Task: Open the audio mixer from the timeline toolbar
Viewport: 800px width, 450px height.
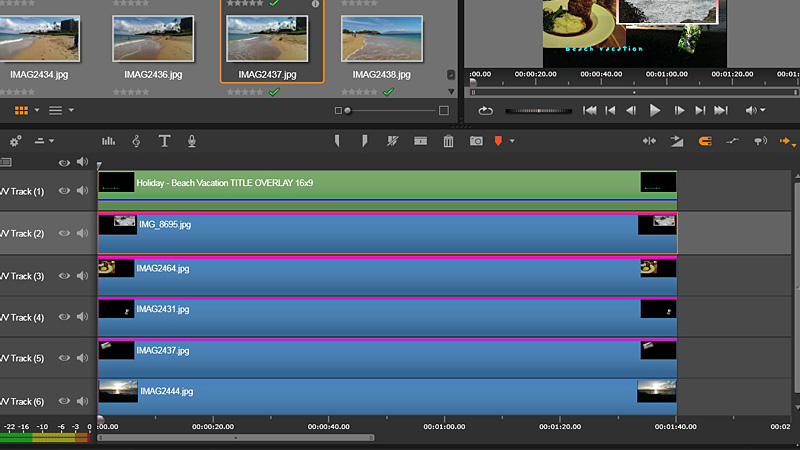Action: (108, 141)
